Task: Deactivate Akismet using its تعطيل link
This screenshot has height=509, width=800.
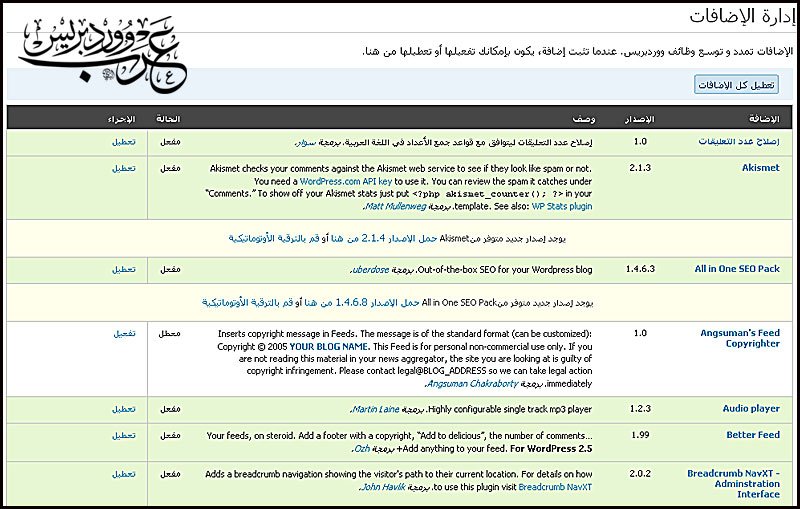Action: (x=124, y=168)
